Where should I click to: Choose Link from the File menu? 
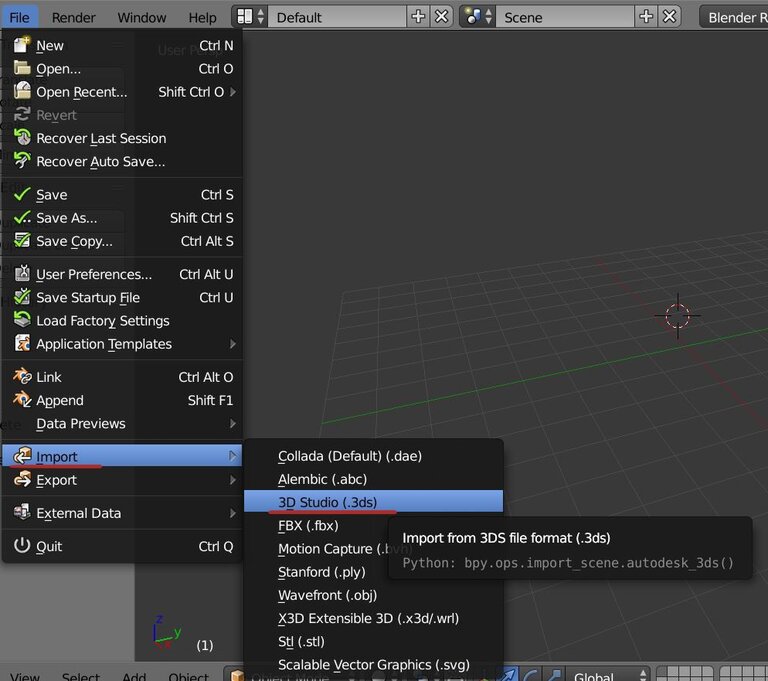pos(122,377)
